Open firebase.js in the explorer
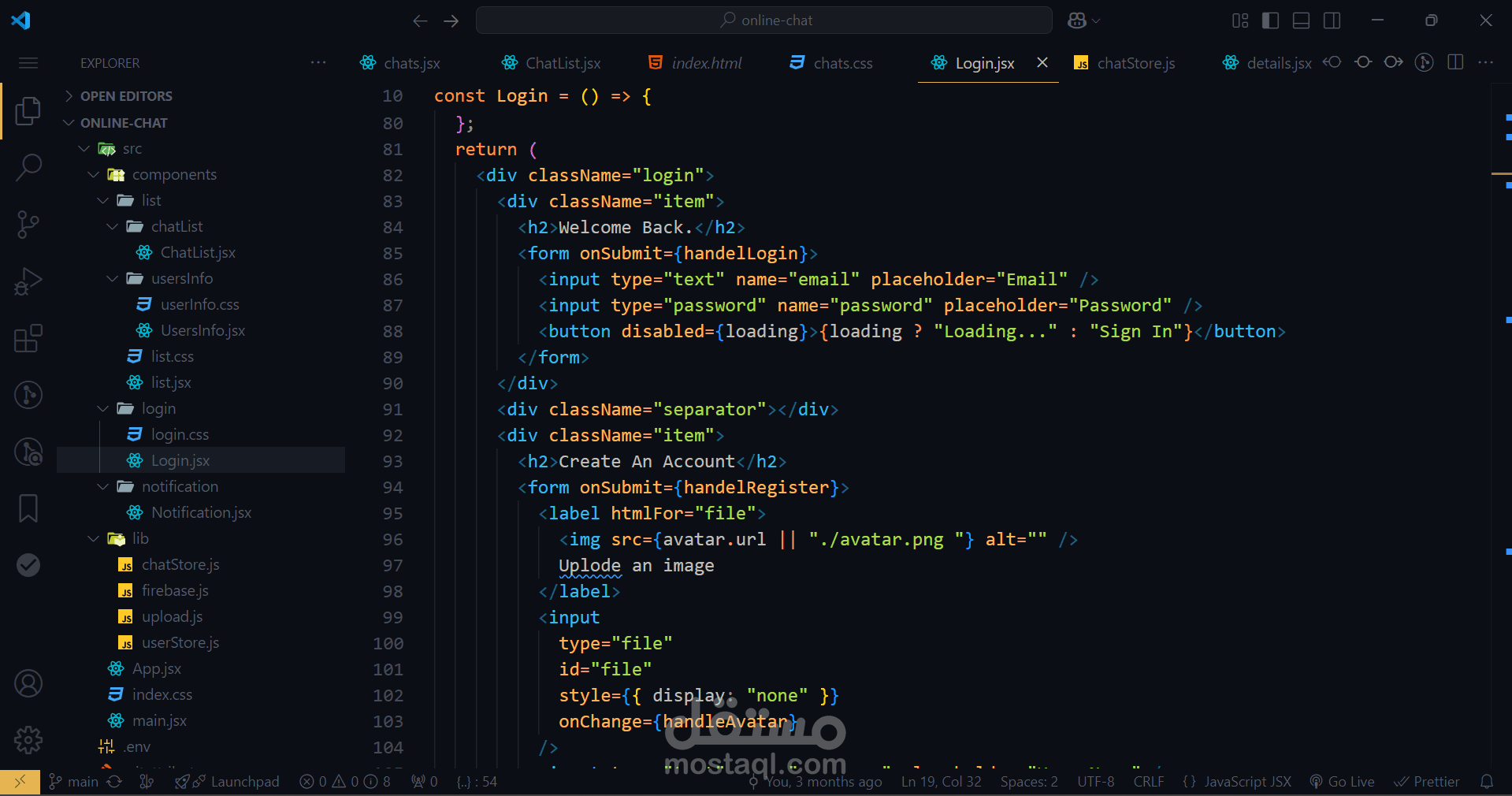Viewport: 1512px width, 796px height. pos(174,591)
